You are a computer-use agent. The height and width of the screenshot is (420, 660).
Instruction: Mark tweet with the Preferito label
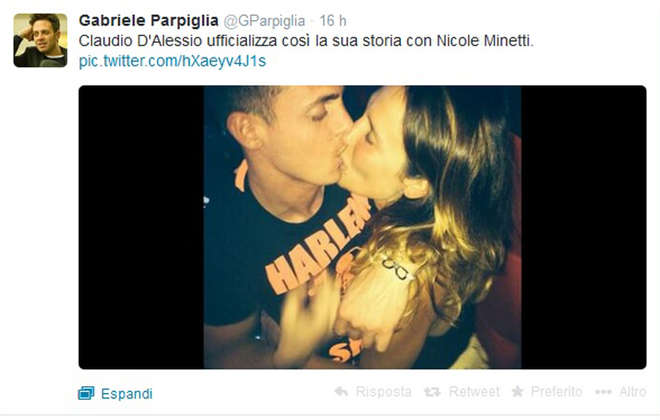pyautogui.click(x=556, y=392)
